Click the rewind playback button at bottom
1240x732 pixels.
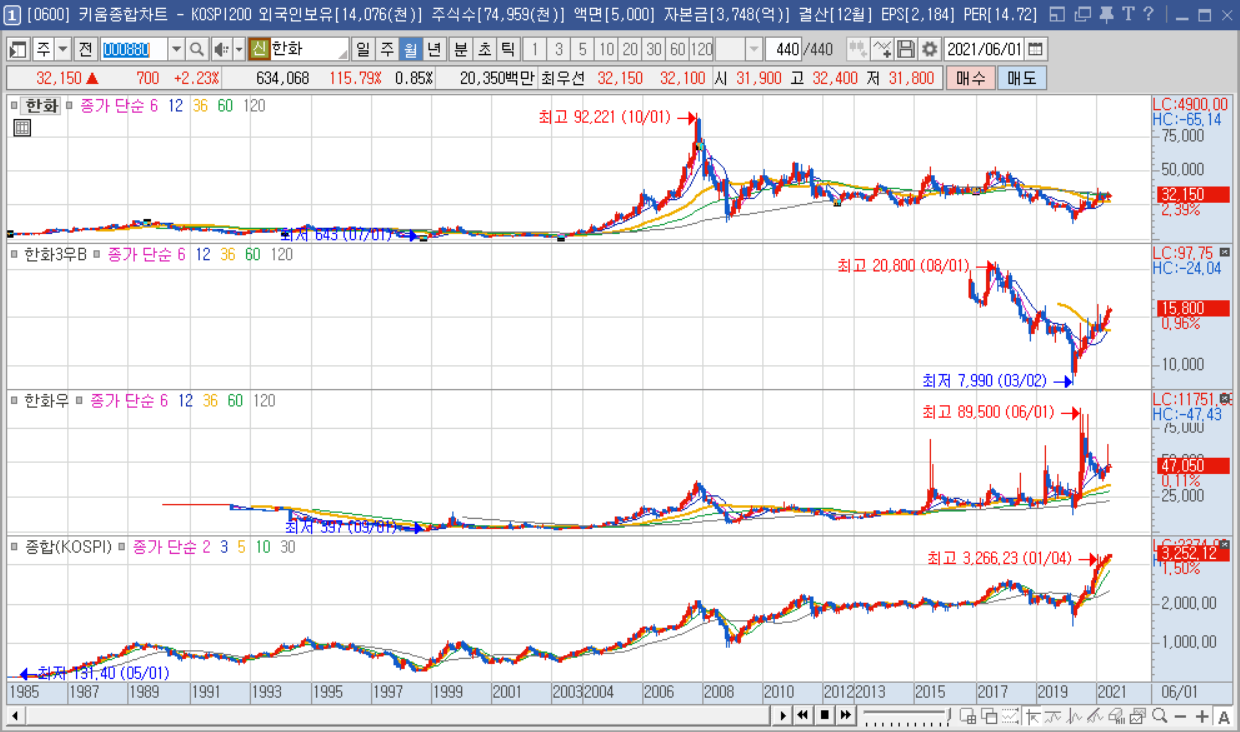coord(803,716)
